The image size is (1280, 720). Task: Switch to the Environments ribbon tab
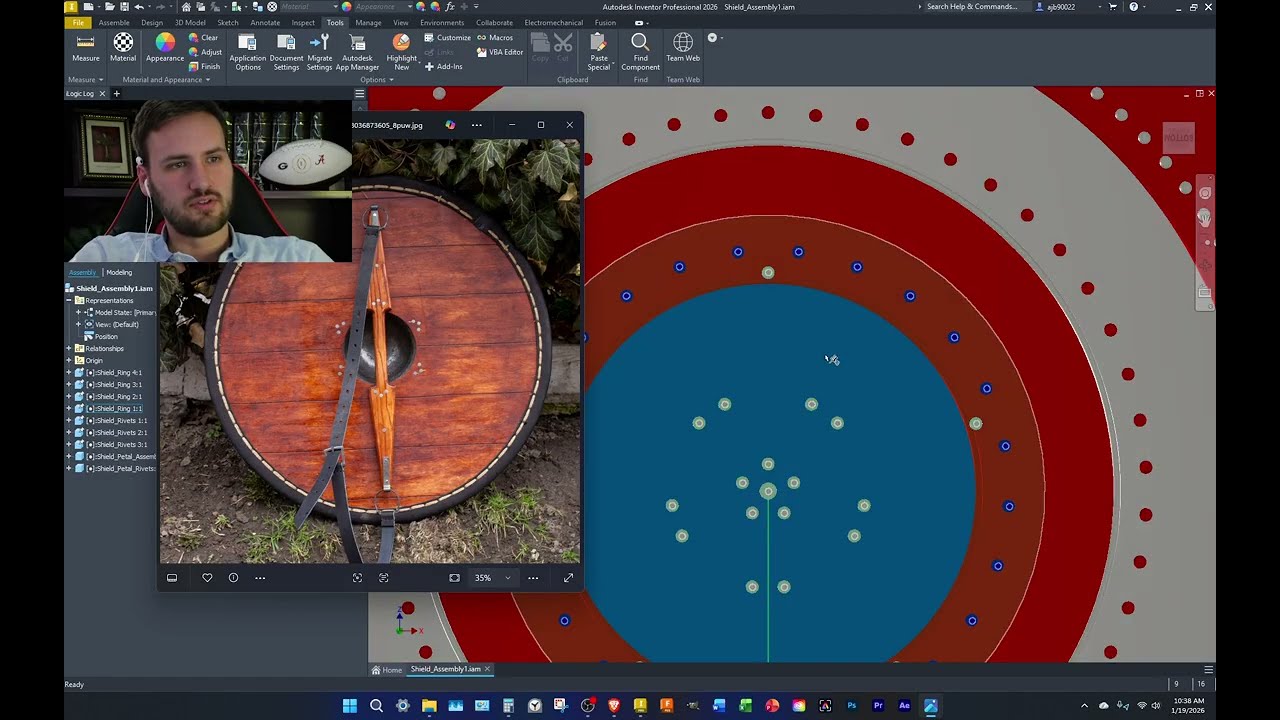[x=442, y=22]
